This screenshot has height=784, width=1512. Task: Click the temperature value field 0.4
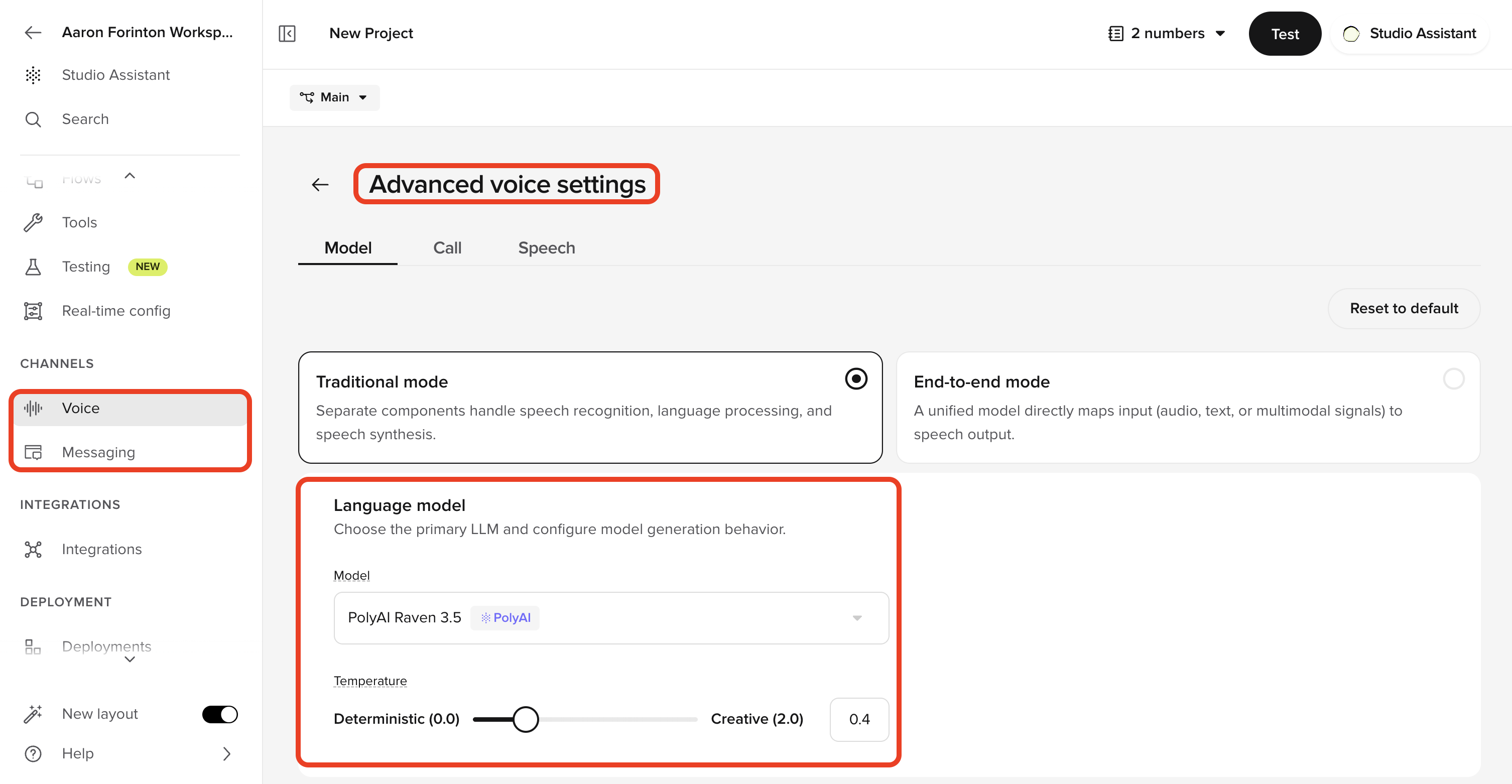coord(859,719)
